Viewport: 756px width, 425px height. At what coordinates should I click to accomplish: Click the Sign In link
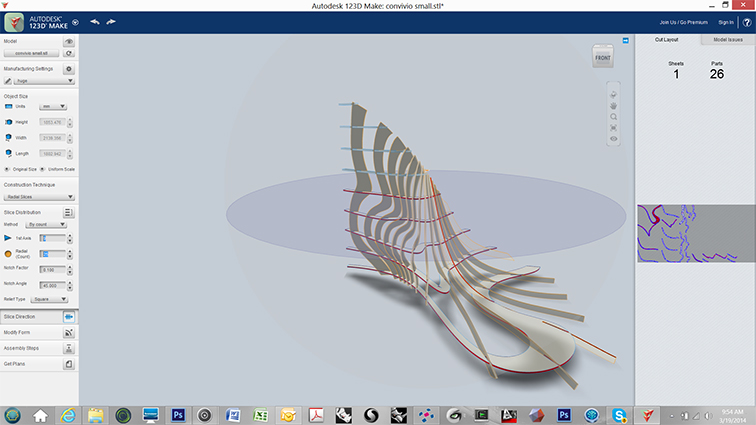[726, 22]
